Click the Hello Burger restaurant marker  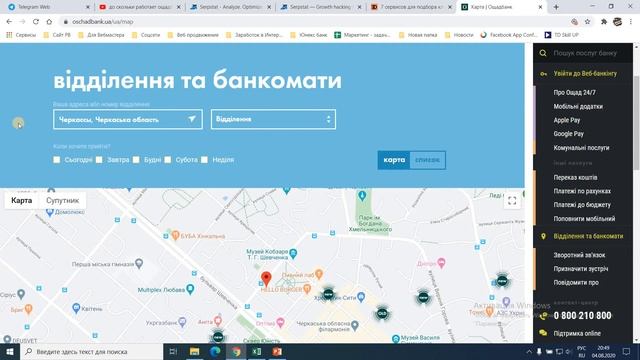(x=307, y=289)
